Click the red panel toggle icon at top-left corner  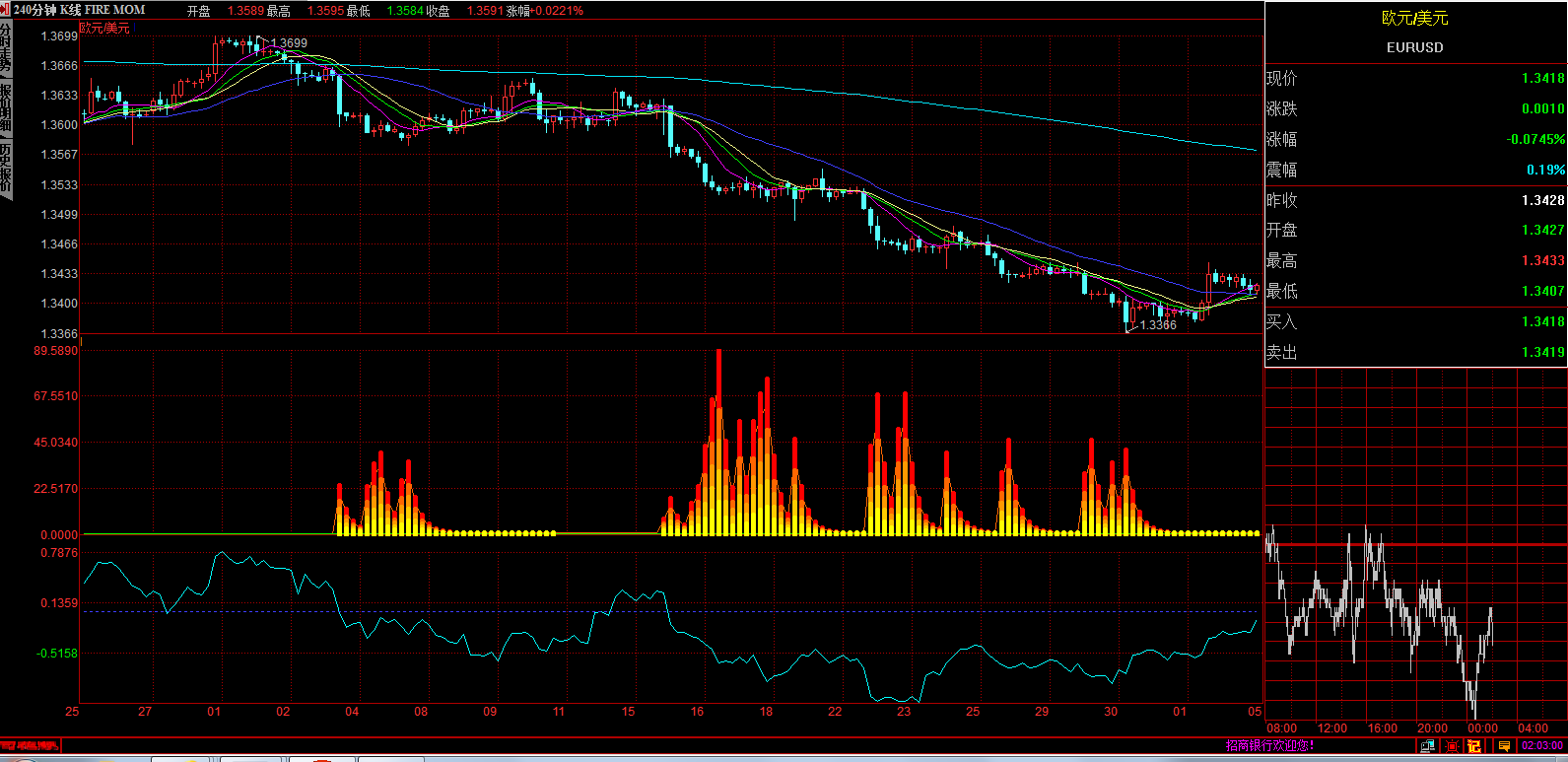click(x=6, y=9)
